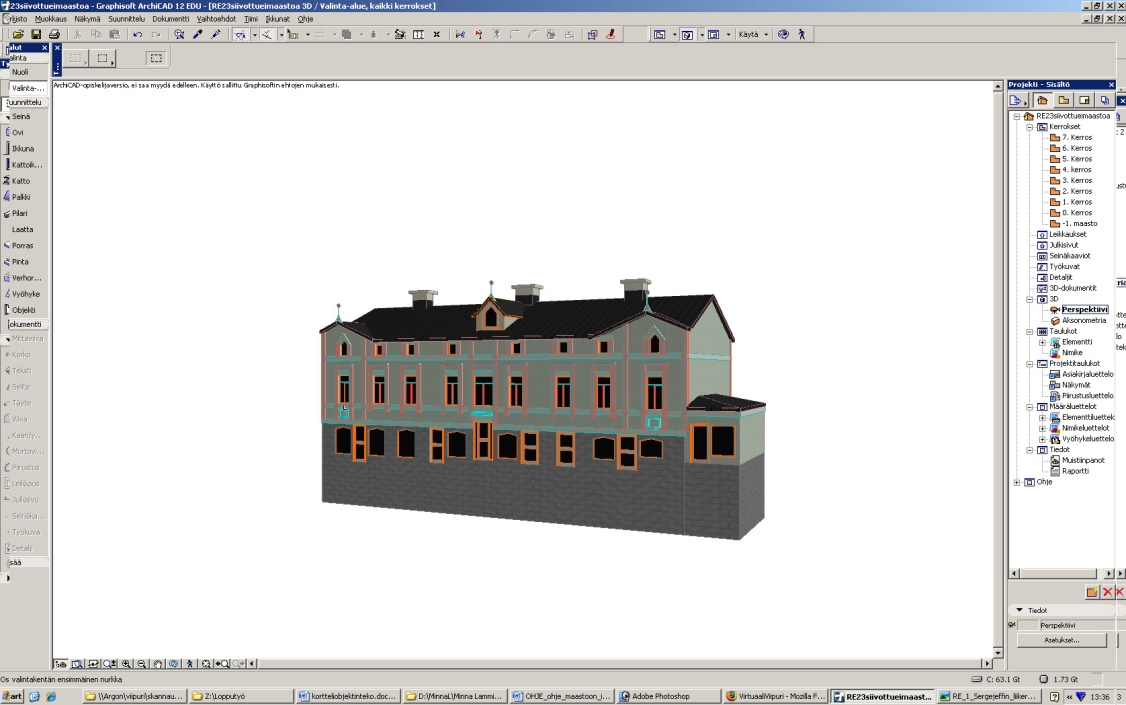
Task: Open the Käytä dropdown arrow
Action: point(766,34)
